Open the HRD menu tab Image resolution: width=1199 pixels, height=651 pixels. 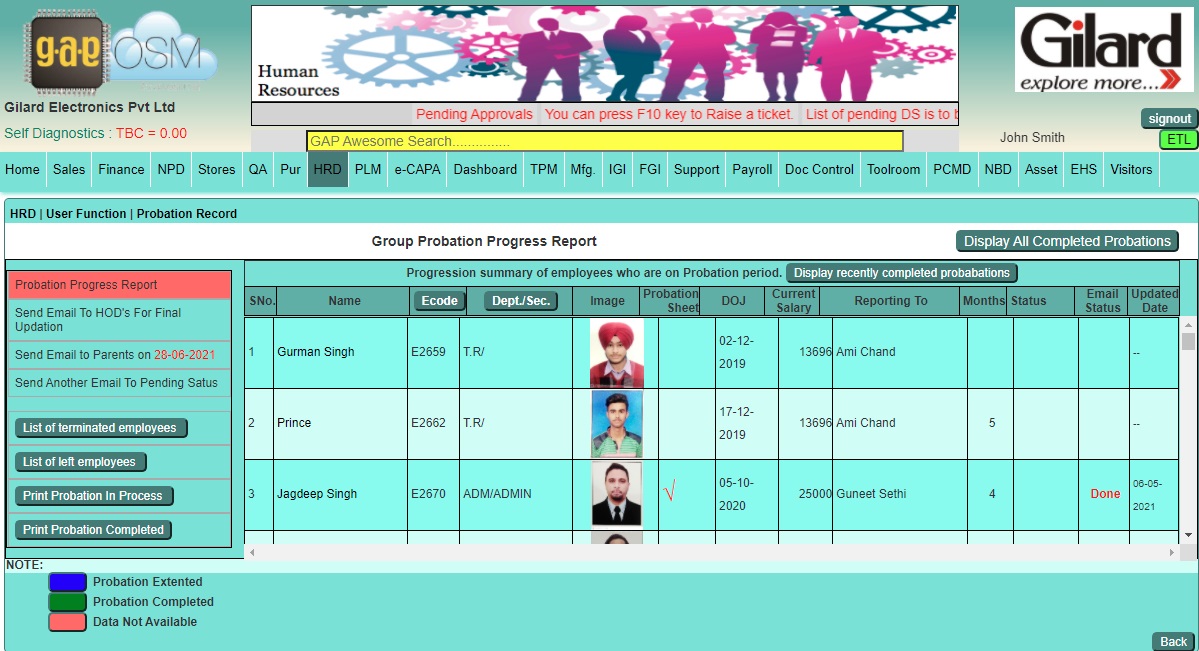[x=327, y=170]
